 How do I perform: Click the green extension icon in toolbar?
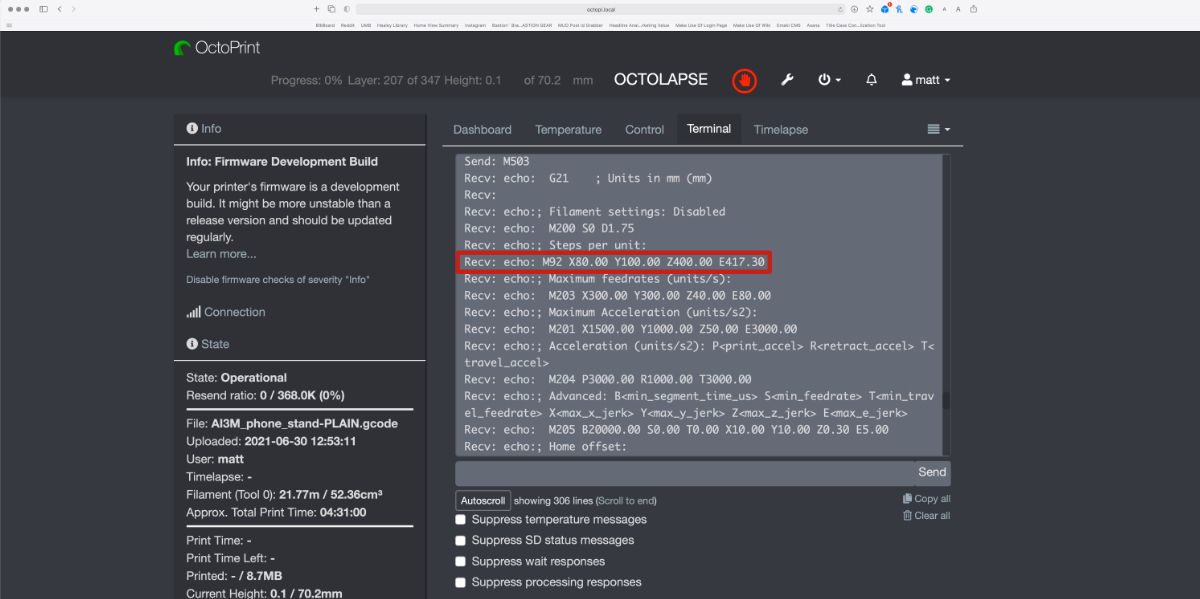pyautogui.click(x=929, y=9)
